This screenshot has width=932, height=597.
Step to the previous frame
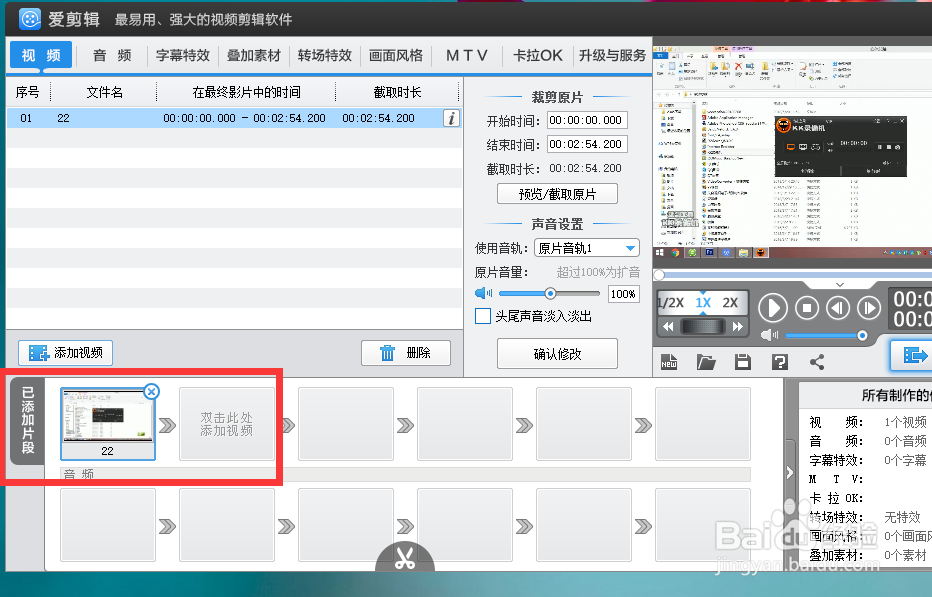[838, 308]
